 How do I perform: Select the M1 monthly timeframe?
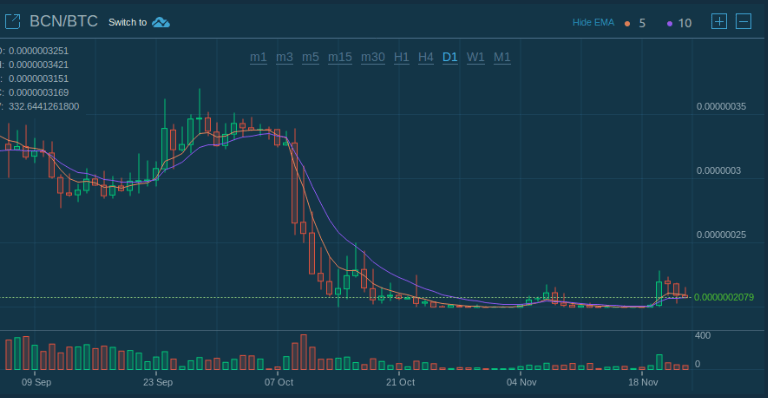coord(502,57)
